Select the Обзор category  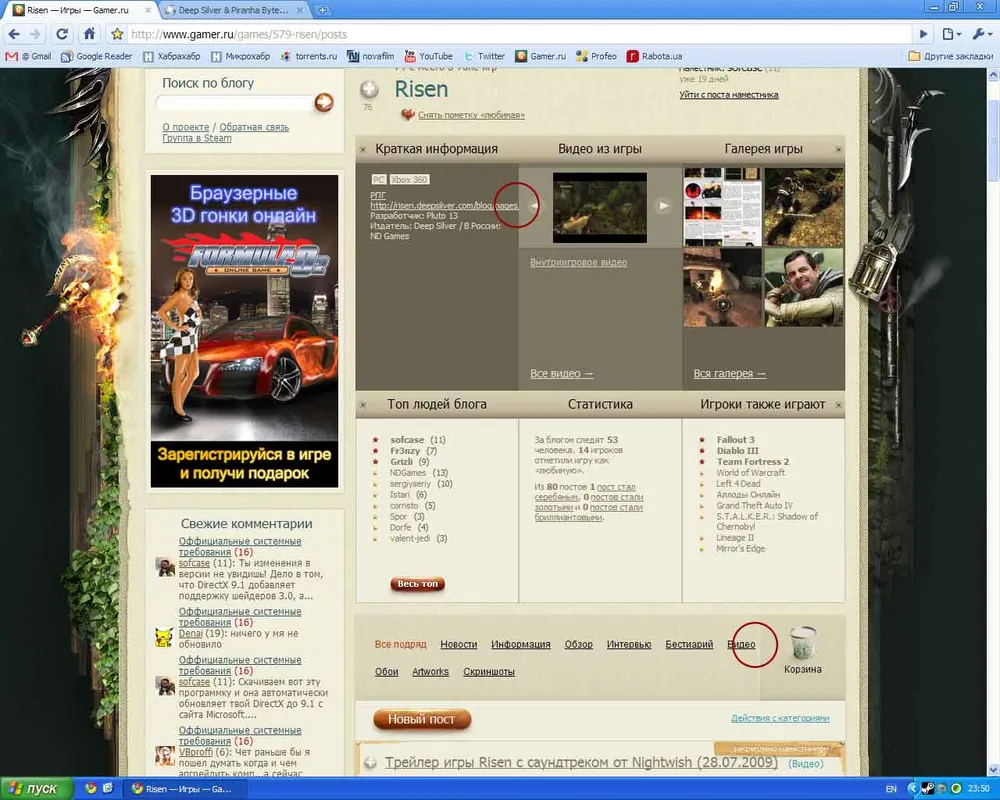pos(578,644)
